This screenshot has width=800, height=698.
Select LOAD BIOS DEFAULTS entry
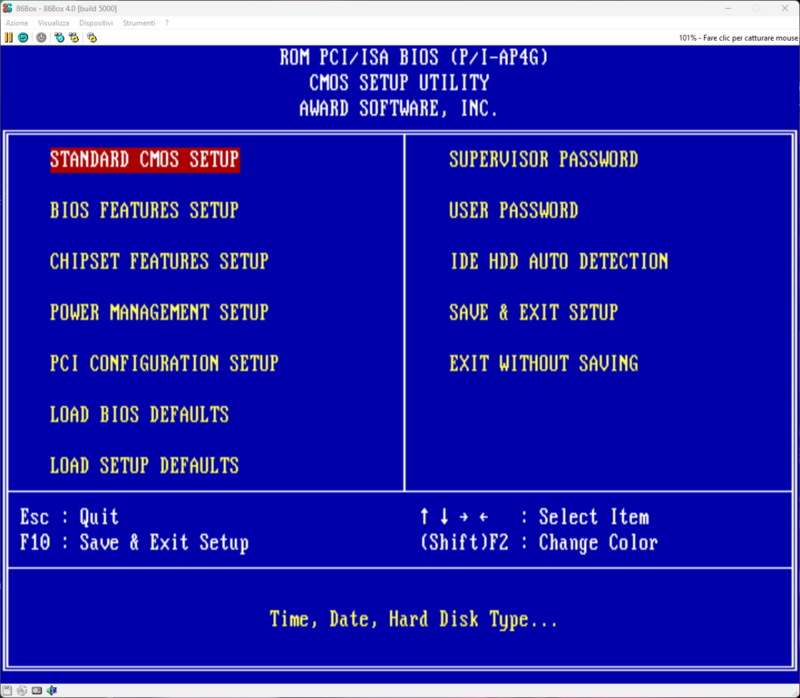point(139,414)
